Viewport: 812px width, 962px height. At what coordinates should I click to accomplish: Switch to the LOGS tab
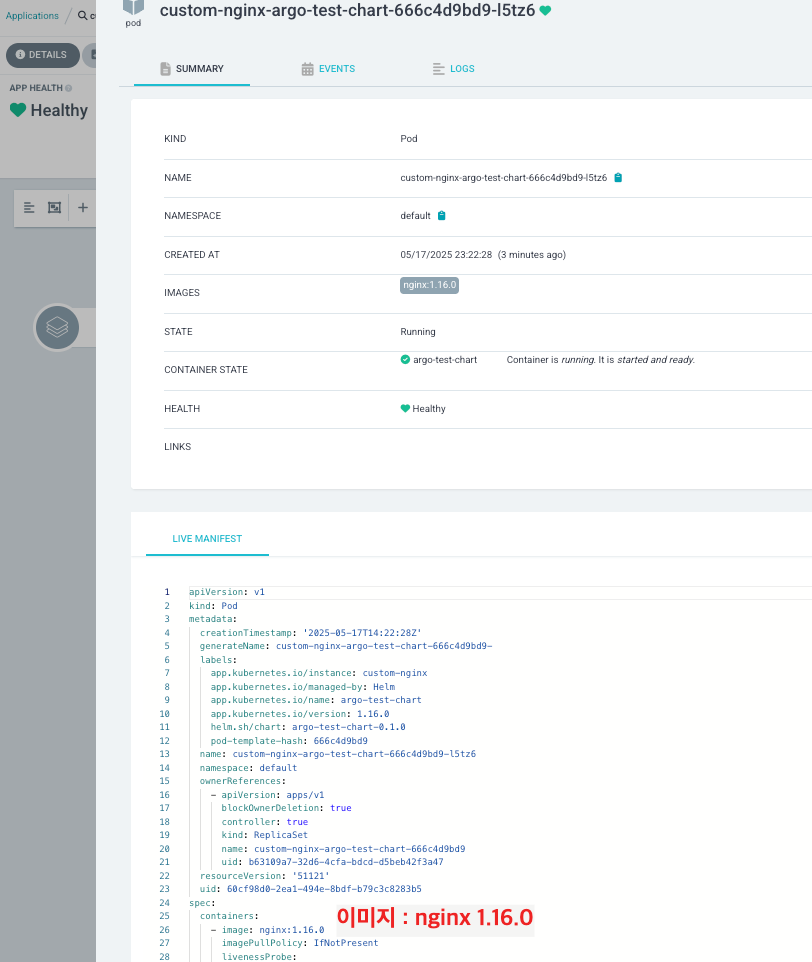(453, 69)
